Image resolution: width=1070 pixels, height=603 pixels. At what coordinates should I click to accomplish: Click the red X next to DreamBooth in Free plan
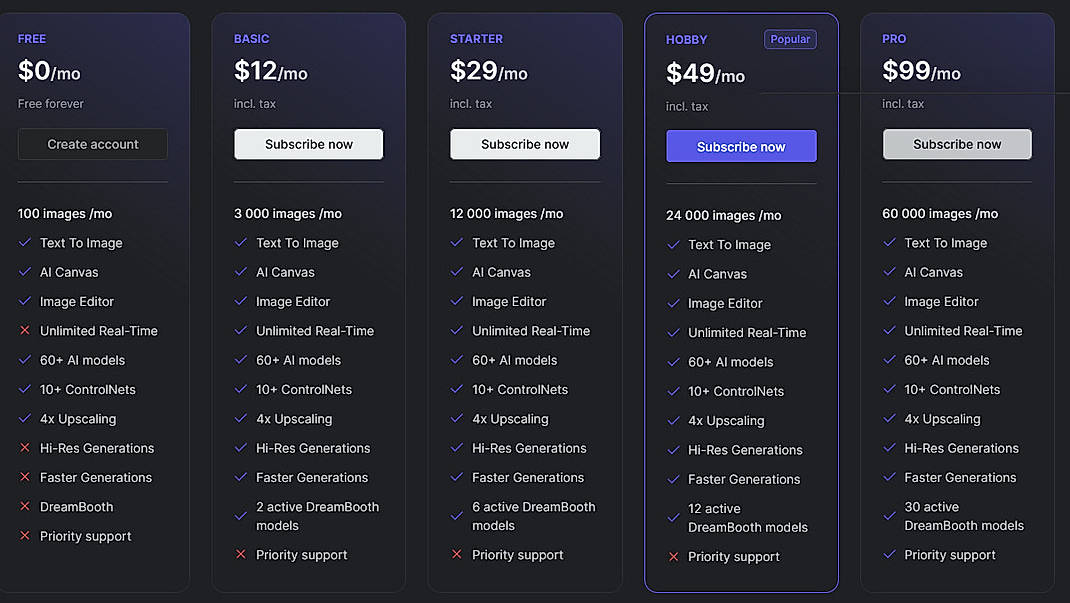[25, 507]
